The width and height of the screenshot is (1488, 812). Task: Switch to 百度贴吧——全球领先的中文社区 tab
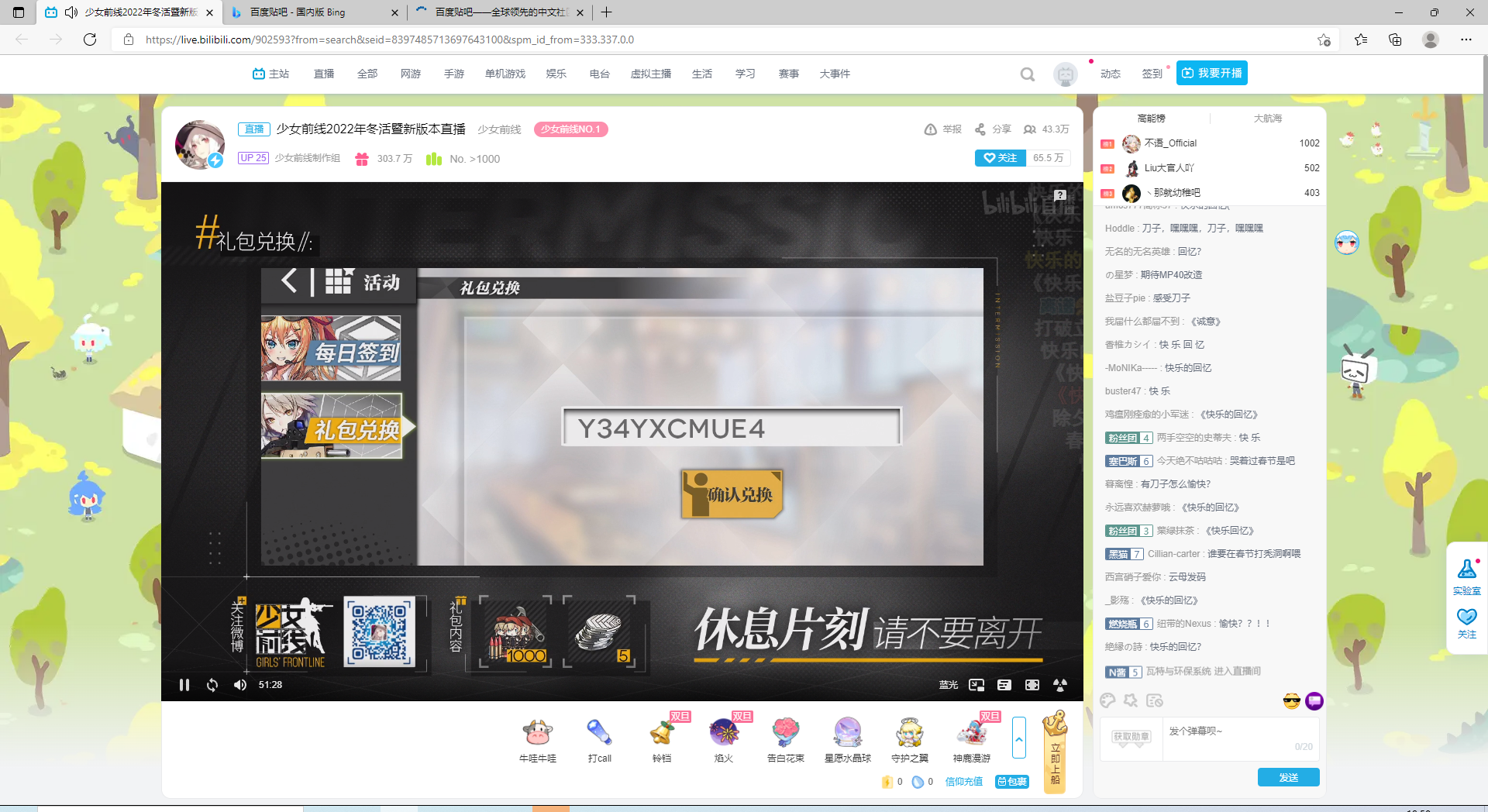click(501, 12)
